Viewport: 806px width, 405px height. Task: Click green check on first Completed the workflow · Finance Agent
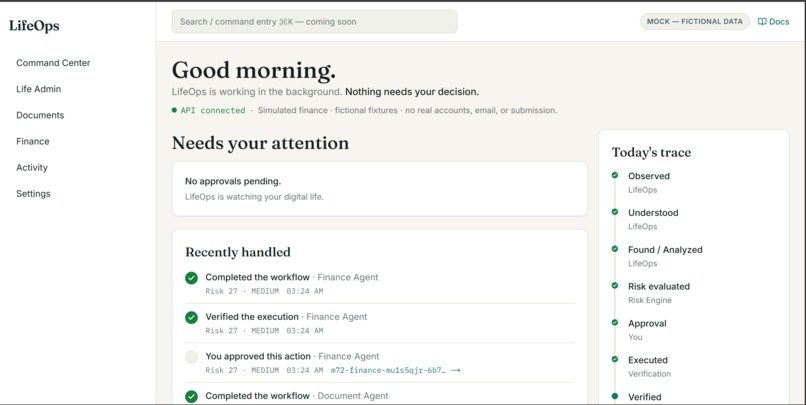pos(191,278)
